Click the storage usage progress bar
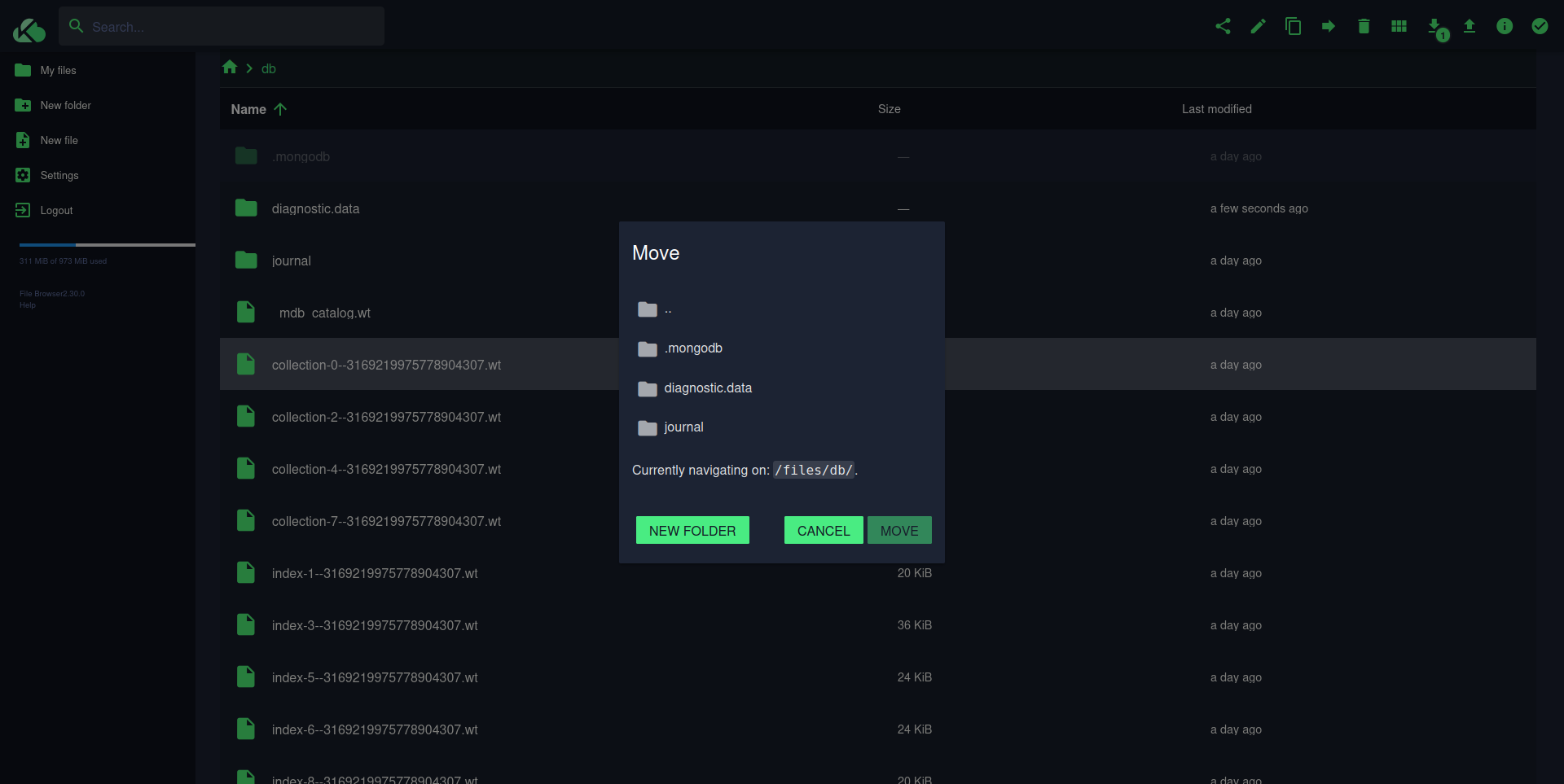Image resolution: width=1564 pixels, height=784 pixels. pos(107,244)
